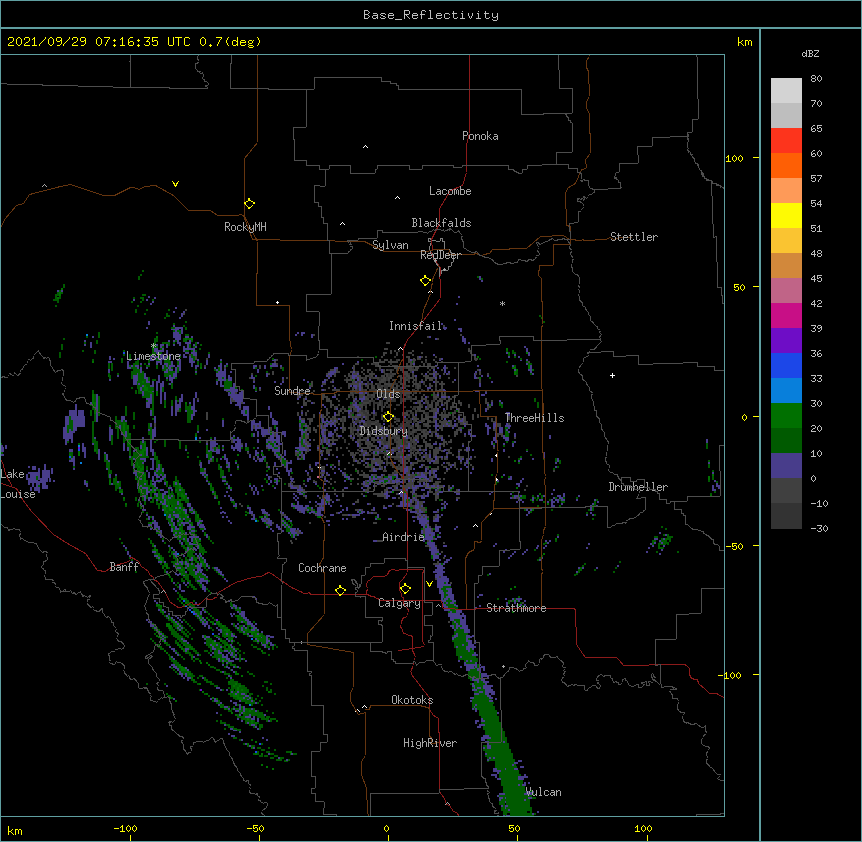
Task: Click the yellow radar site marker near Olds
Action: (x=388, y=417)
